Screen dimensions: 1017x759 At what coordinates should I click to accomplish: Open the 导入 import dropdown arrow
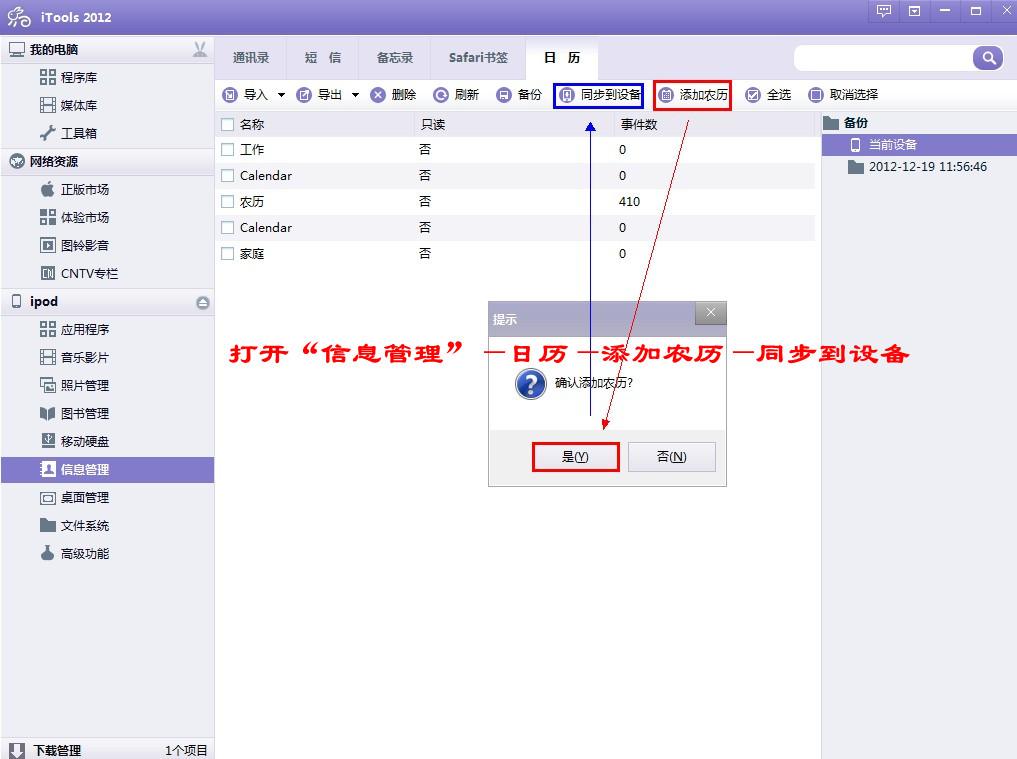tap(282, 95)
